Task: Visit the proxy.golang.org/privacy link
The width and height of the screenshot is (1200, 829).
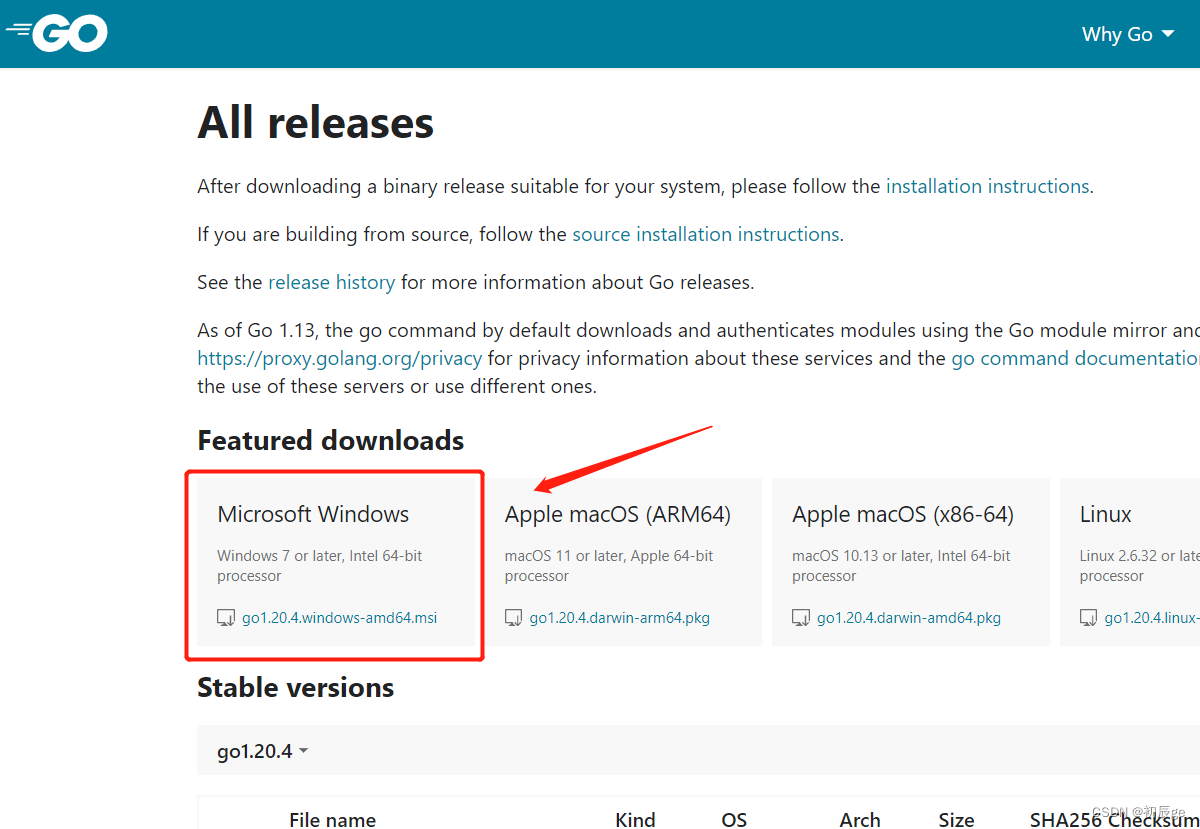Action: coord(339,358)
